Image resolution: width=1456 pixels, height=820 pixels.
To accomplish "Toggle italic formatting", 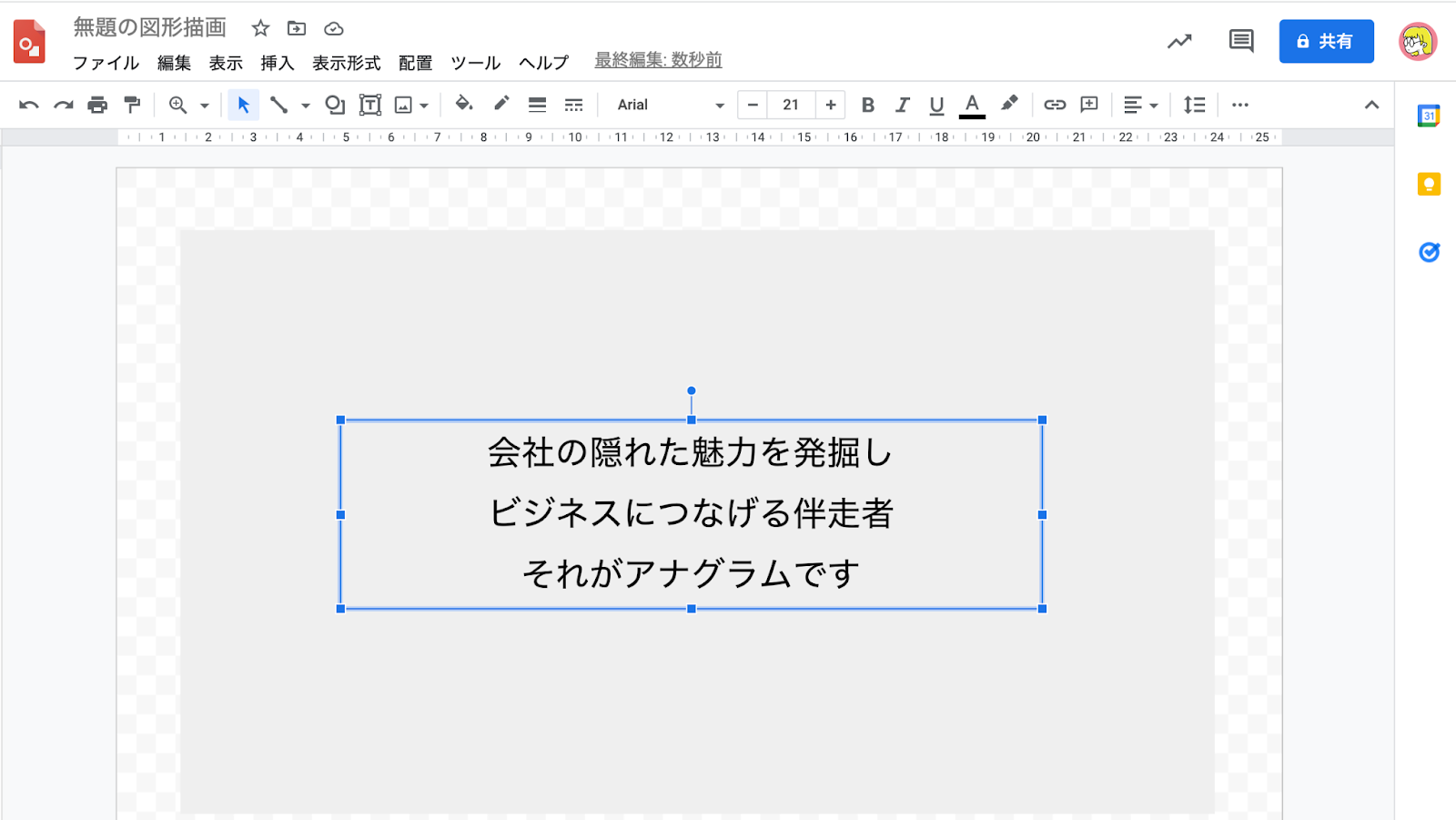I will tap(902, 106).
